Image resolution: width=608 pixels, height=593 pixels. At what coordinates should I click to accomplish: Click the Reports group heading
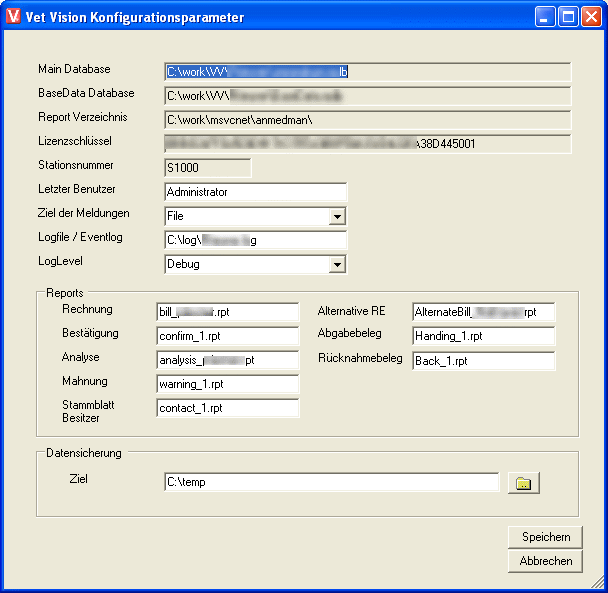[65, 293]
